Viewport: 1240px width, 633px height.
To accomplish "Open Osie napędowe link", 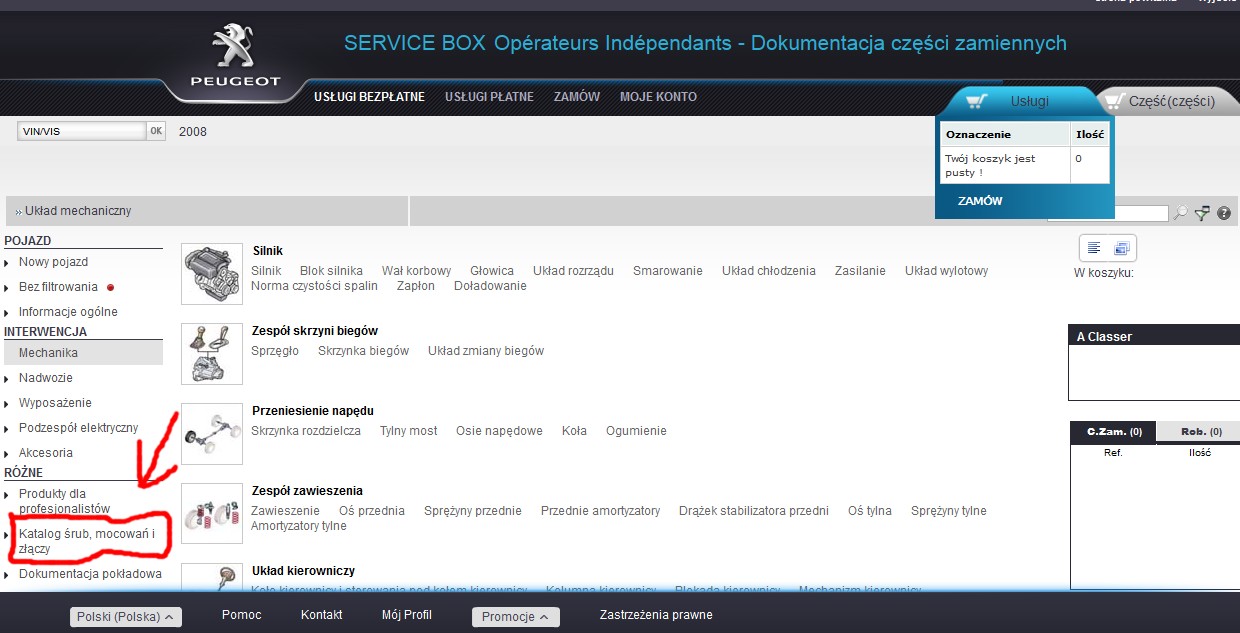I will click(499, 431).
